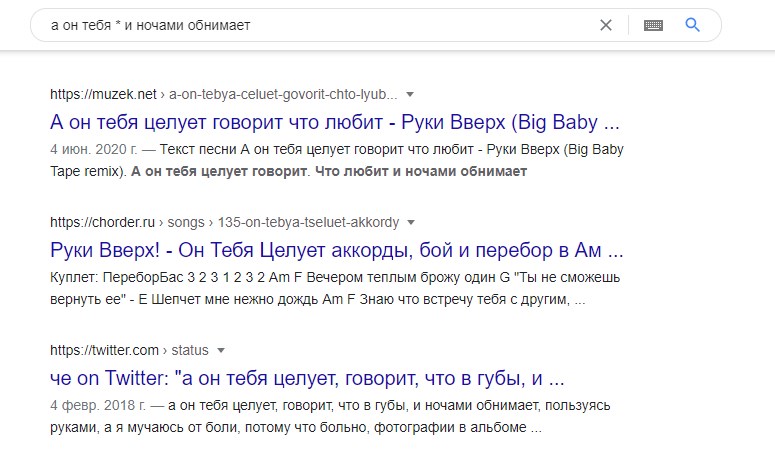
Task: Click the blue magnifier search button
Action: coord(692,25)
